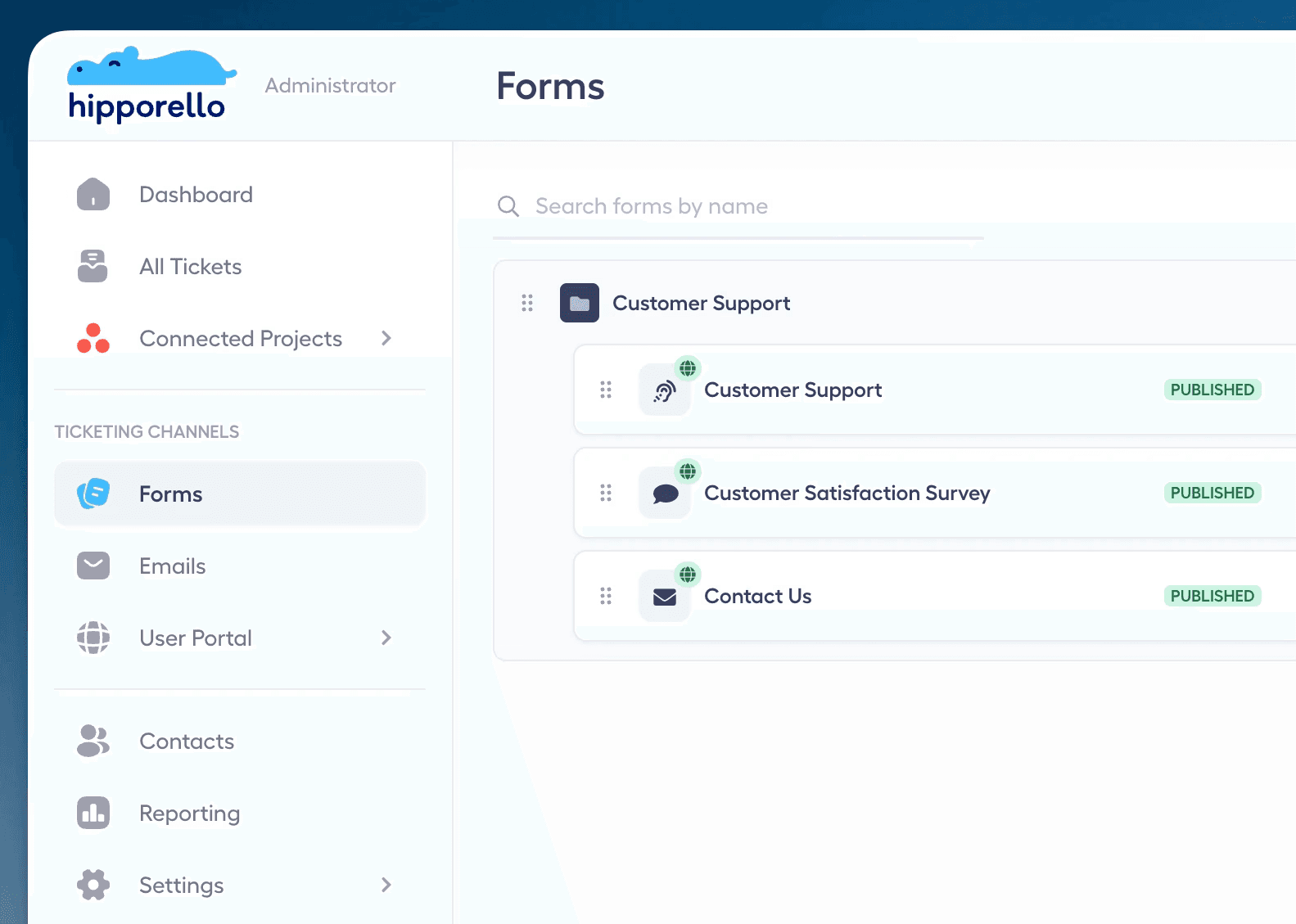Click the Contacts people icon
This screenshot has height=924, width=1296.
93,741
